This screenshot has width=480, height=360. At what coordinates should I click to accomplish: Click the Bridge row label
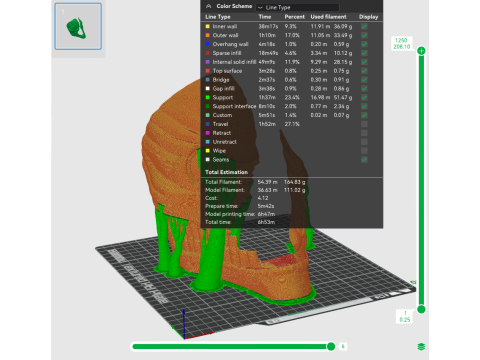[221, 80]
